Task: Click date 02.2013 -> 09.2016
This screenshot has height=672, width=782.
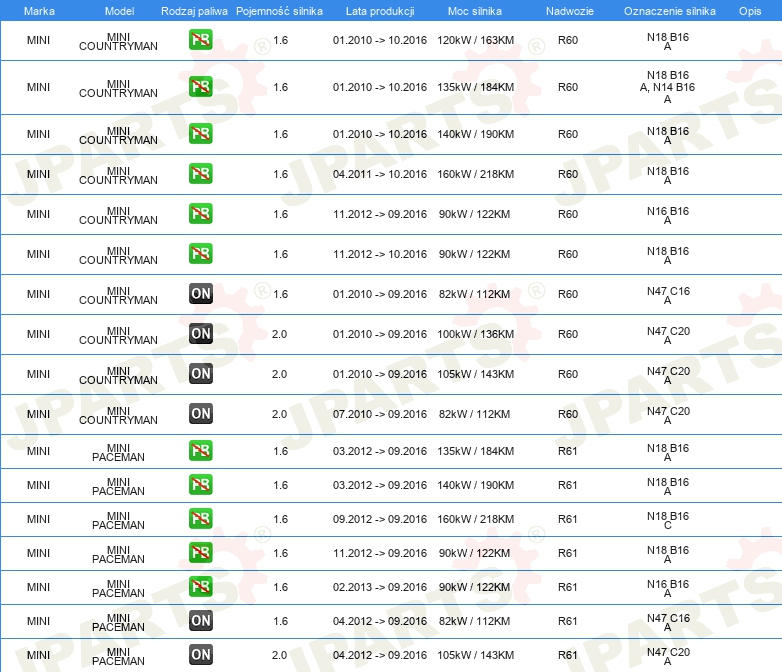Action: click(x=380, y=587)
